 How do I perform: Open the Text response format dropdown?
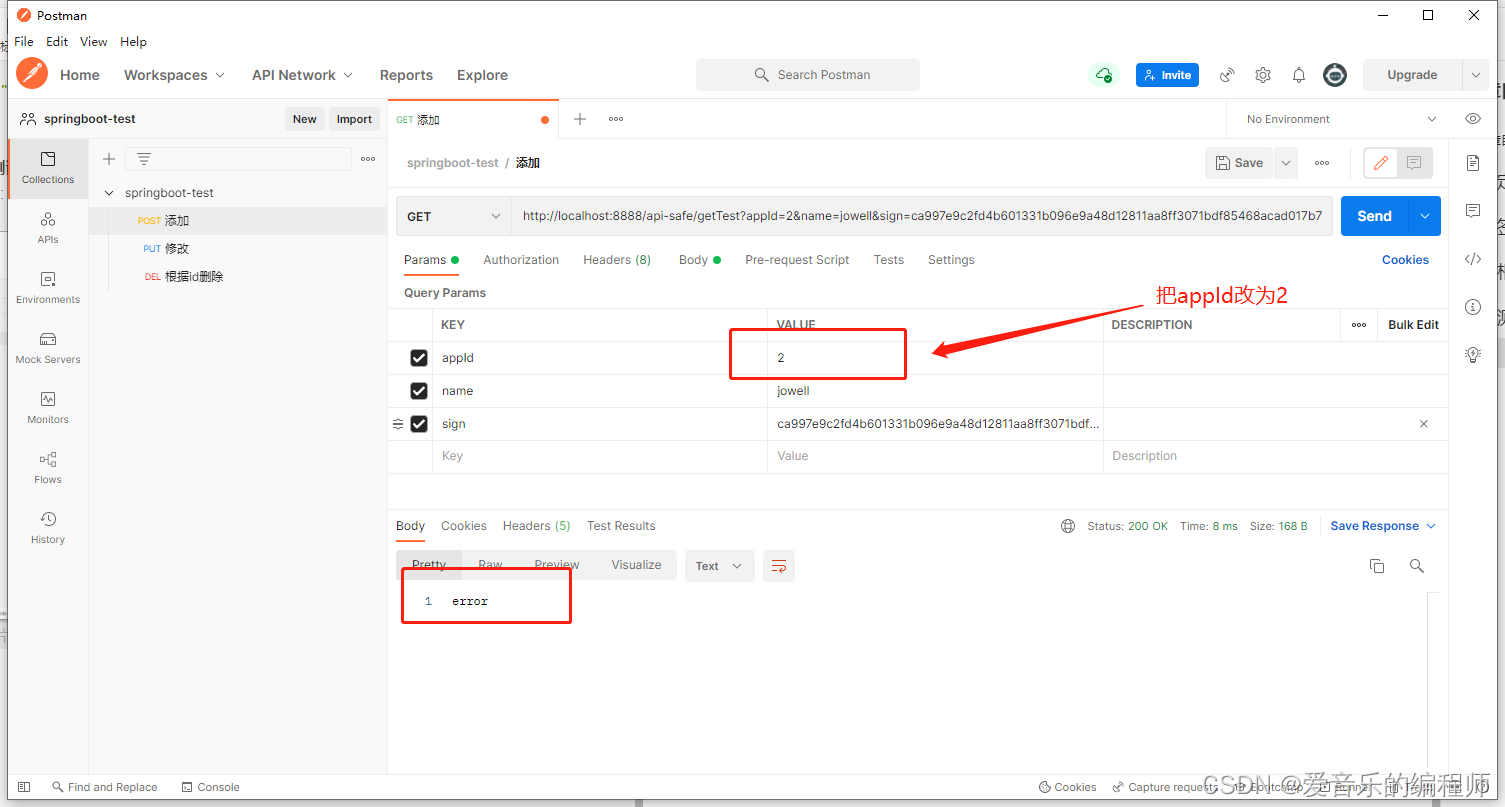pos(719,566)
